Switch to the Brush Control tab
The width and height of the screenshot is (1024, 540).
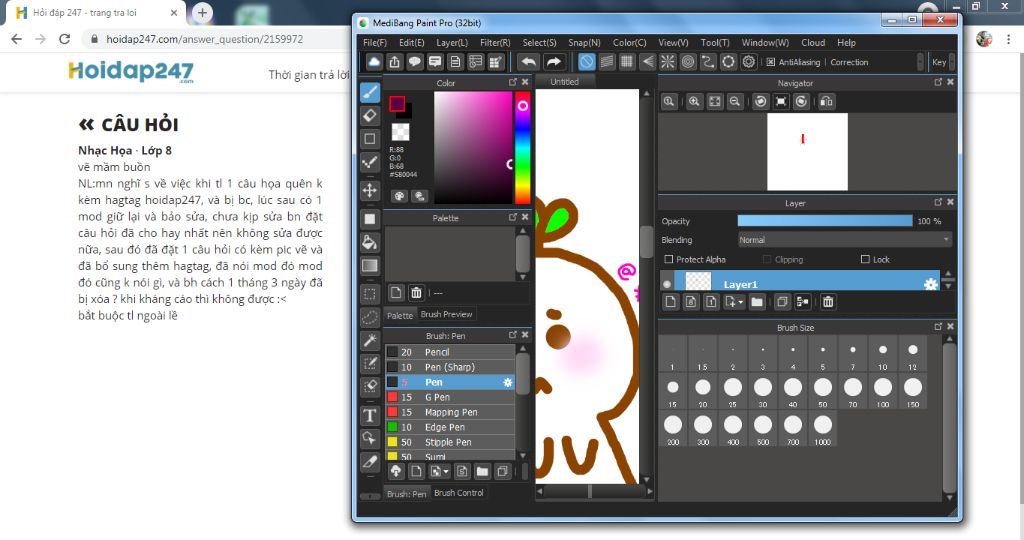458,493
